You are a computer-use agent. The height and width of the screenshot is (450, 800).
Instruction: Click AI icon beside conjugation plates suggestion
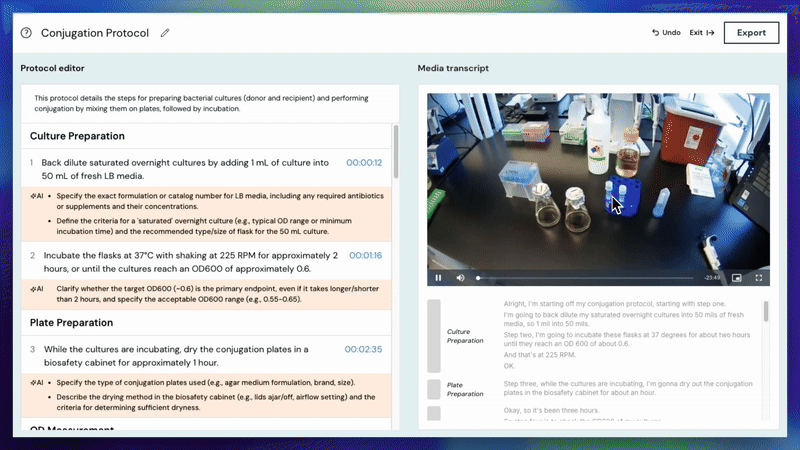(37, 383)
